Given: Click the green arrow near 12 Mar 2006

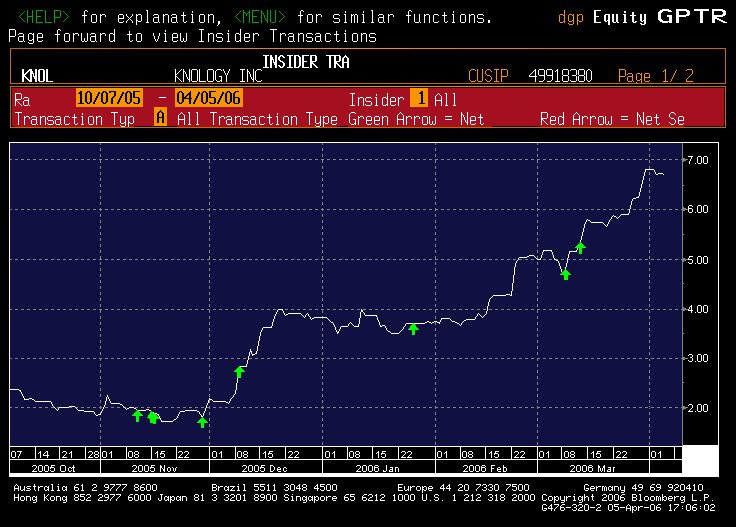Looking at the screenshot, I should [580, 247].
